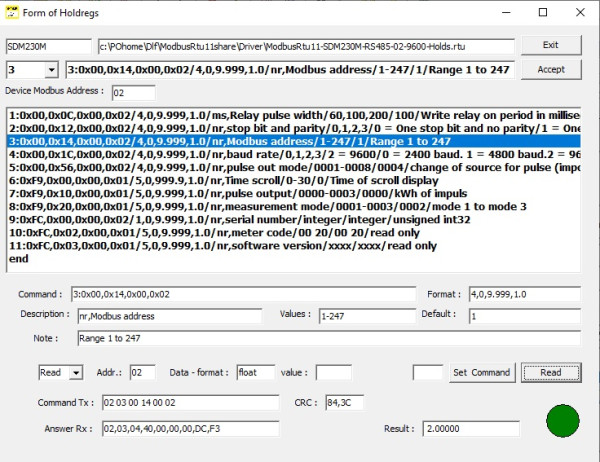Screen dimensions: 600x462
Task: Click the Note field with Range text
Action: pyautogui.click(x=329, y=338)
